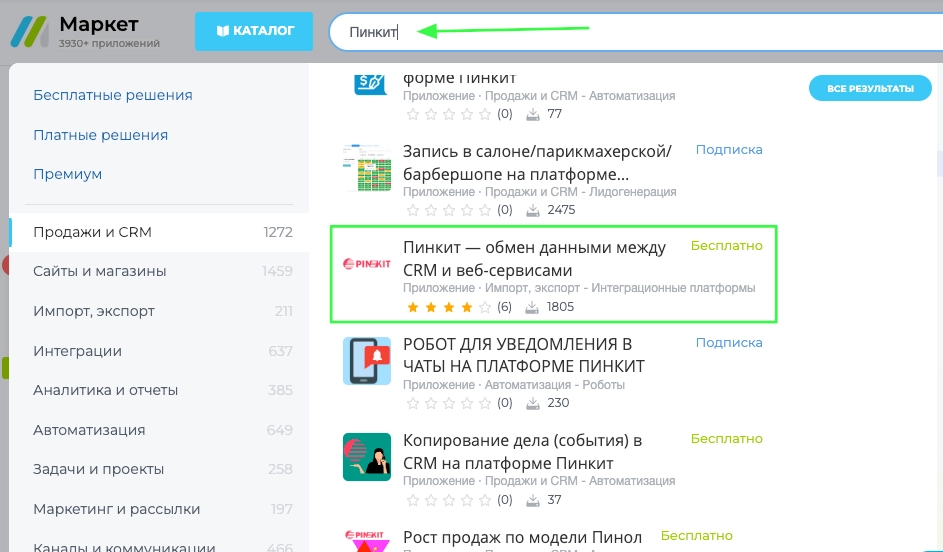943x552 pixels.
Task: Open РОБОТ ДЛЯ УВЕДОМЛЕНИЯ В ЧАТЫ result
Action: (523, 355)
